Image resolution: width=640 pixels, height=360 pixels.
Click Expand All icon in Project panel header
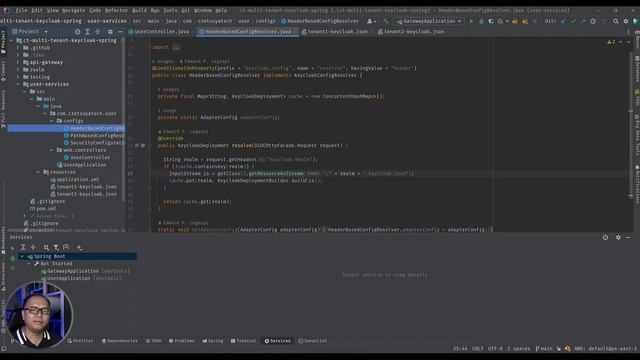pyautogui.click(x=87, y=31)
